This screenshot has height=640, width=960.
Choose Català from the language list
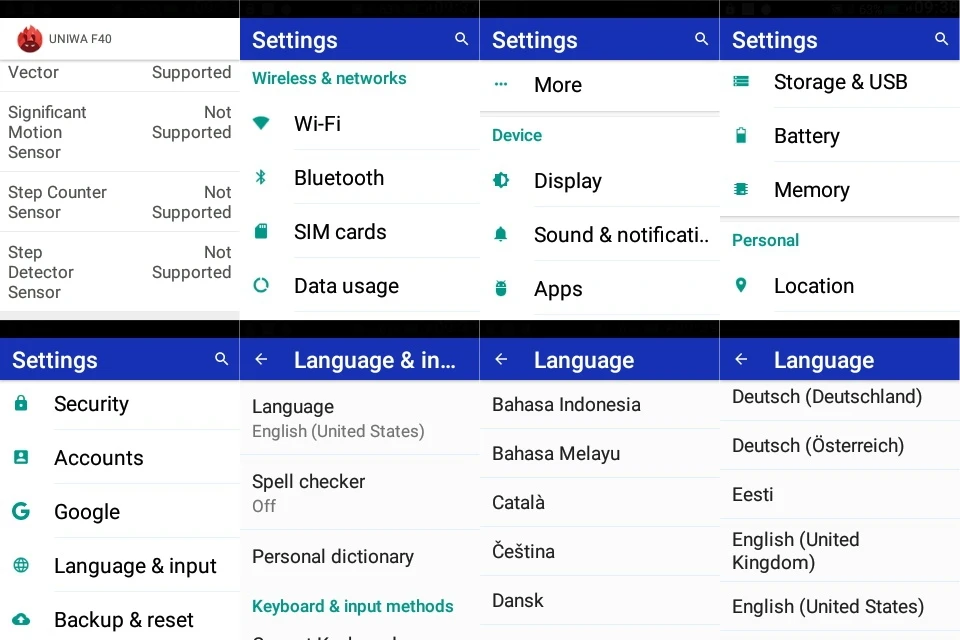click(x=599, y=502)
